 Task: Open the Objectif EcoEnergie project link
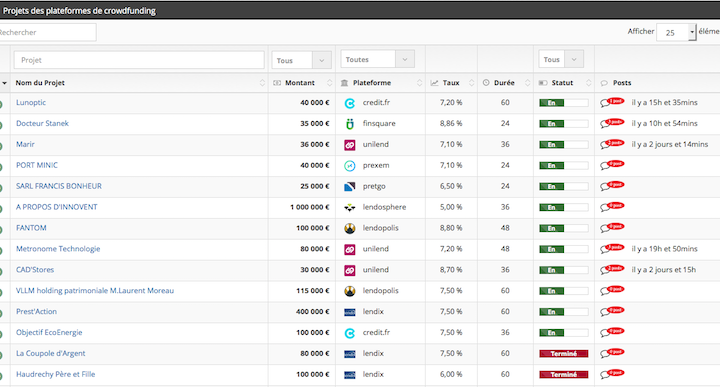[x=49, y=332]
